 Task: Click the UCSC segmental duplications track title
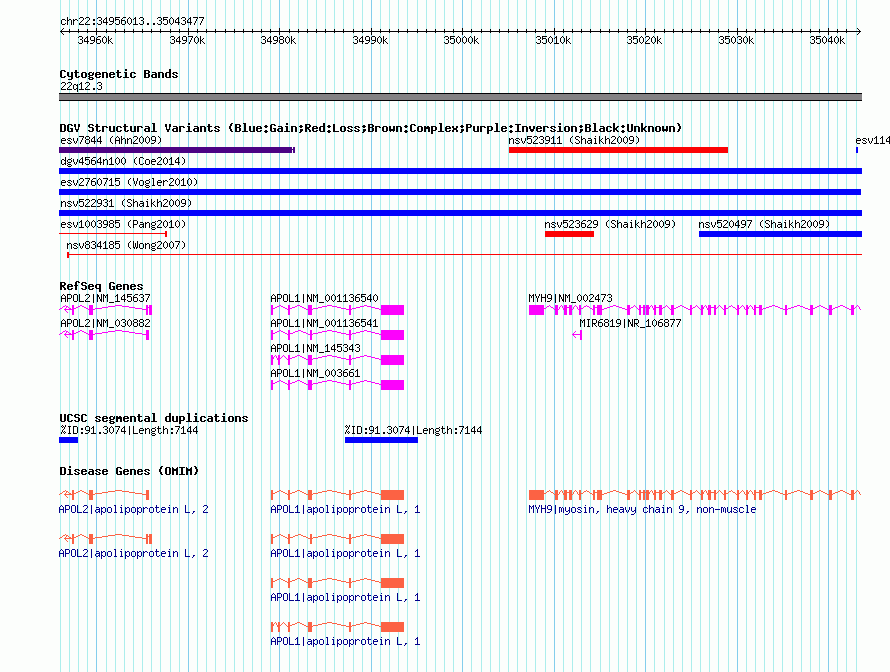(154, 418)
